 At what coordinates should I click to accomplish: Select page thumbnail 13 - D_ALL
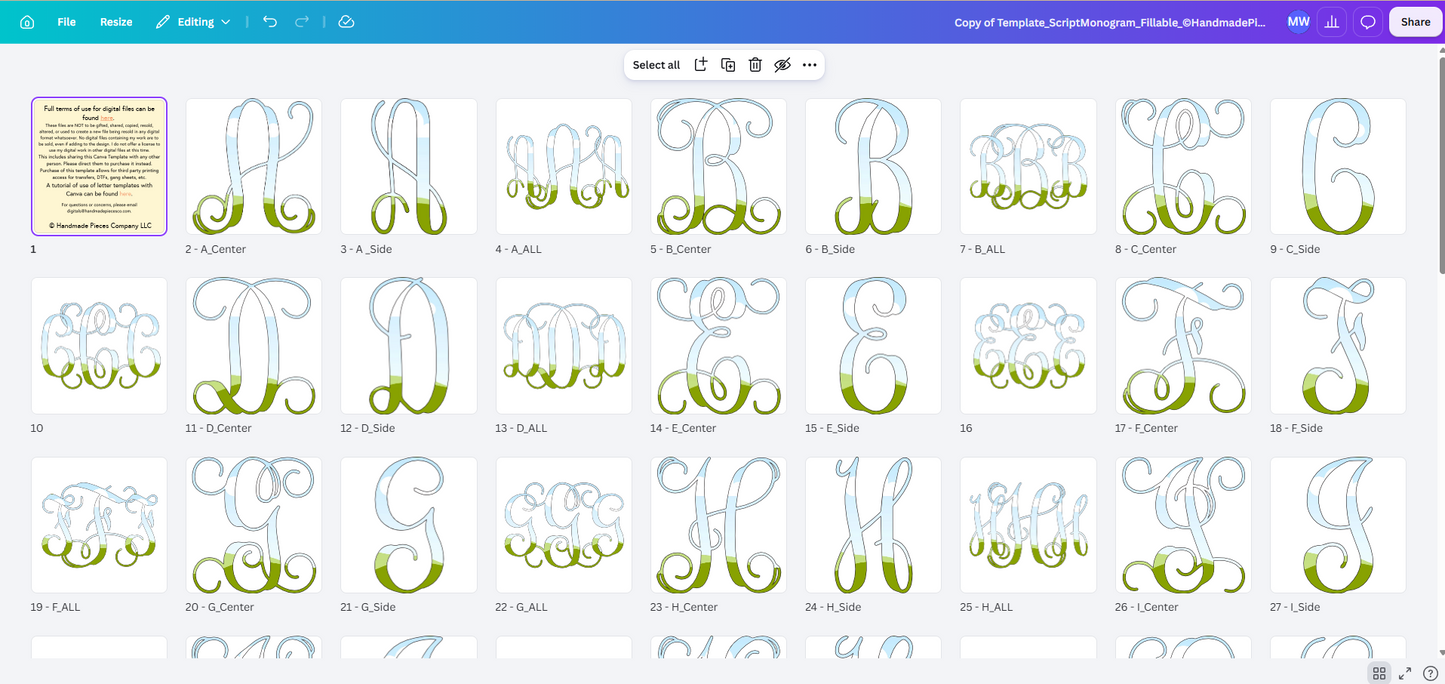(x=564, y=345)
